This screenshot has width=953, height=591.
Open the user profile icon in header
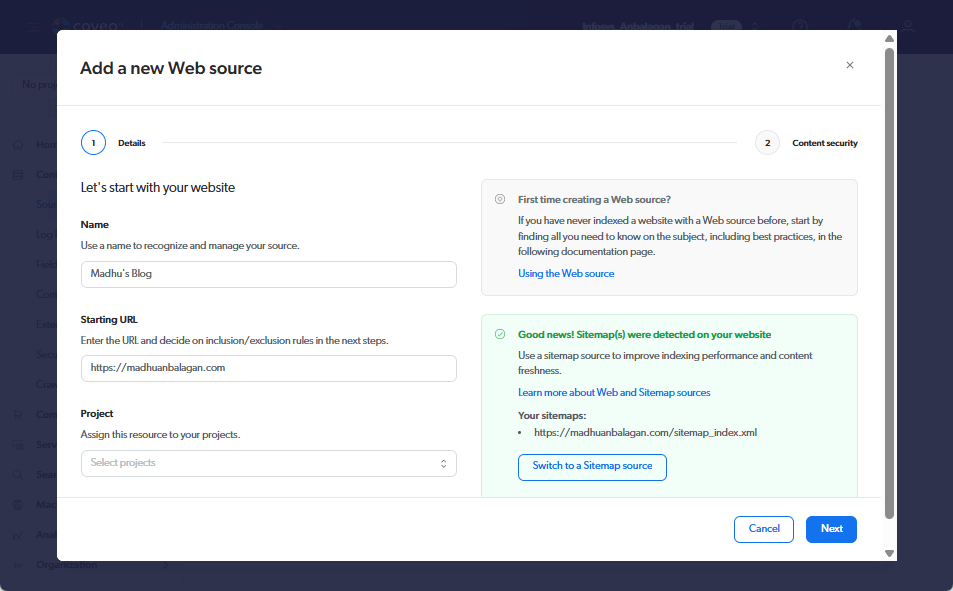point(908,26)
